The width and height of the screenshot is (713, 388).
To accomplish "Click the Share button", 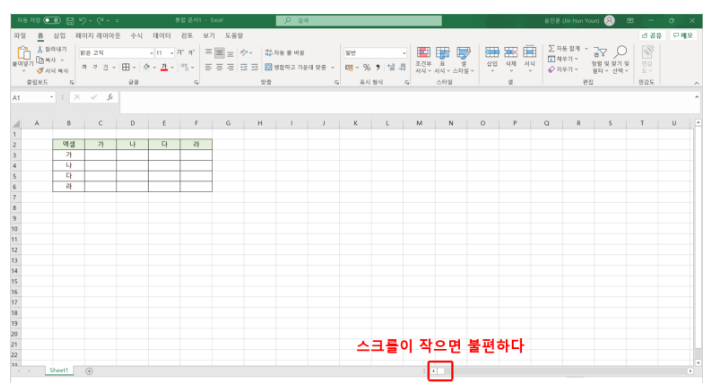I will (652, 35).
